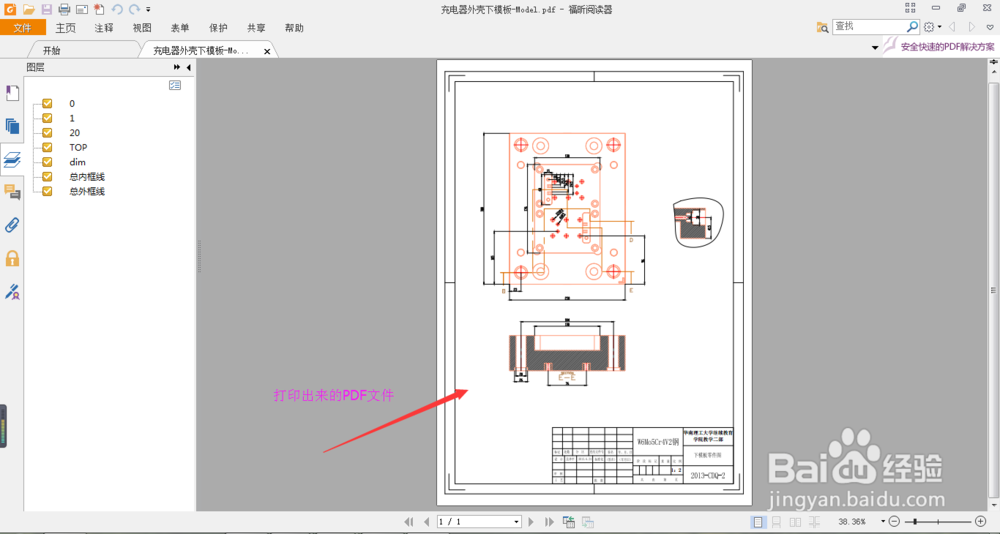Select the layers panel icon in sidebar
This screenshot has width=1000, height=534.
(12, 159)
